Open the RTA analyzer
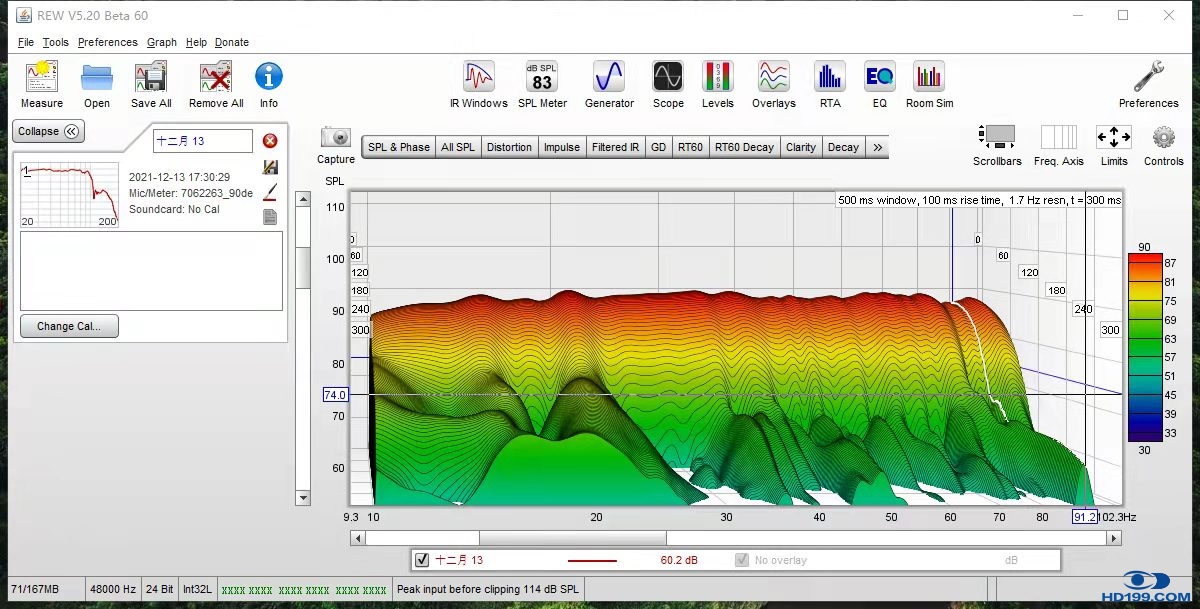Viewport: 1200px width, 609px height. (x=829, y=78)
